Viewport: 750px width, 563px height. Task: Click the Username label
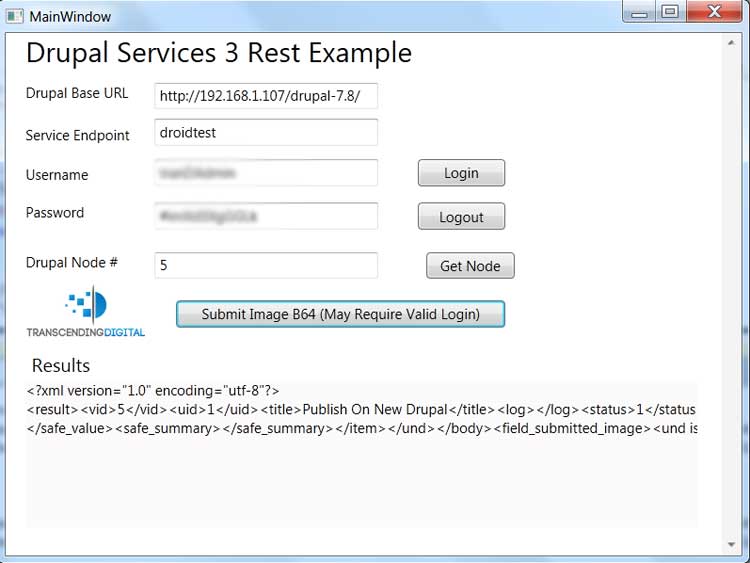click(x=57, y=175)
